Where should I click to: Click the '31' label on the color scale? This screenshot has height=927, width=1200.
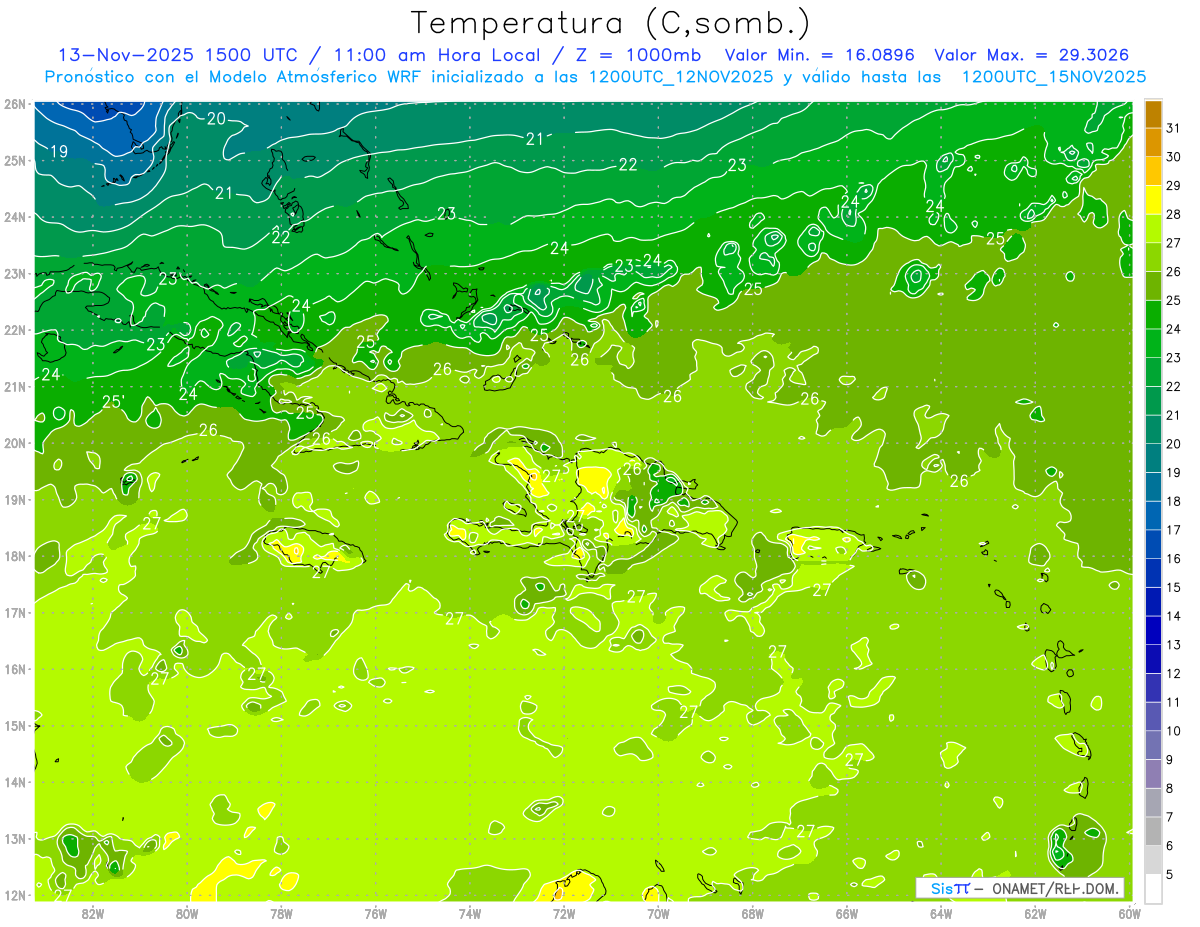click(x=1174, y=128)
